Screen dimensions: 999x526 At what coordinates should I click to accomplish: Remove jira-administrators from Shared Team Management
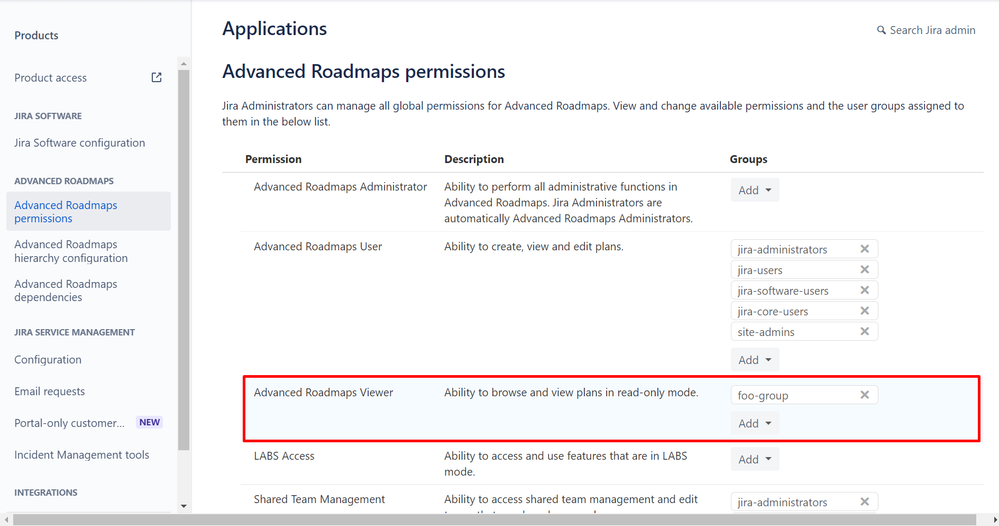pos(865,502)
